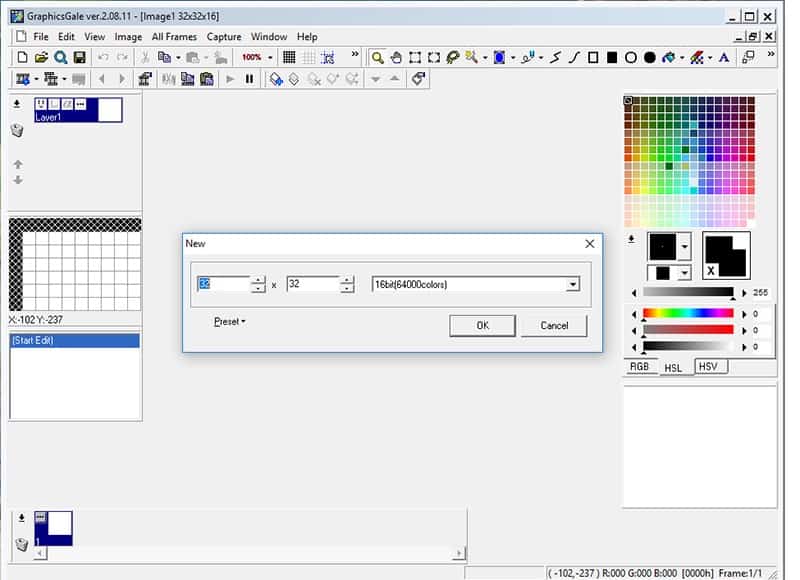
Task: Open the Capture menu
Action: pyautogui.click(x=224, y=37)
